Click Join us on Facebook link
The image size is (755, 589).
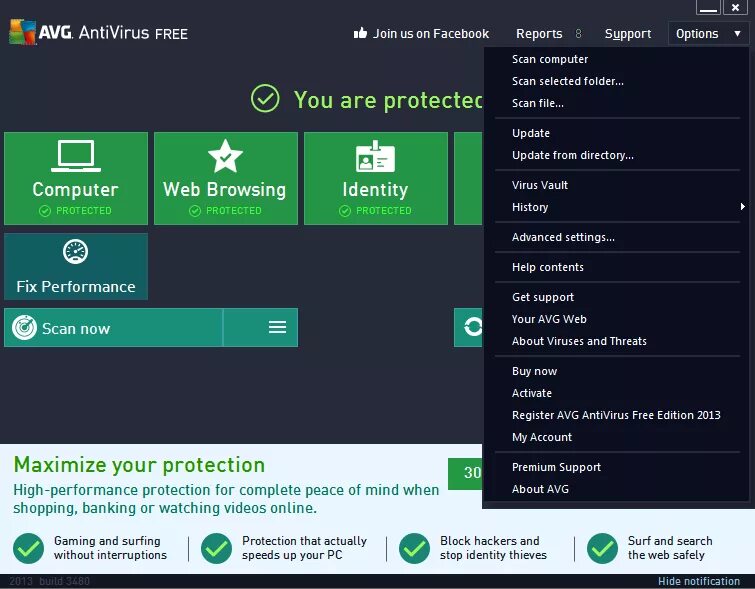pos(431,34)
